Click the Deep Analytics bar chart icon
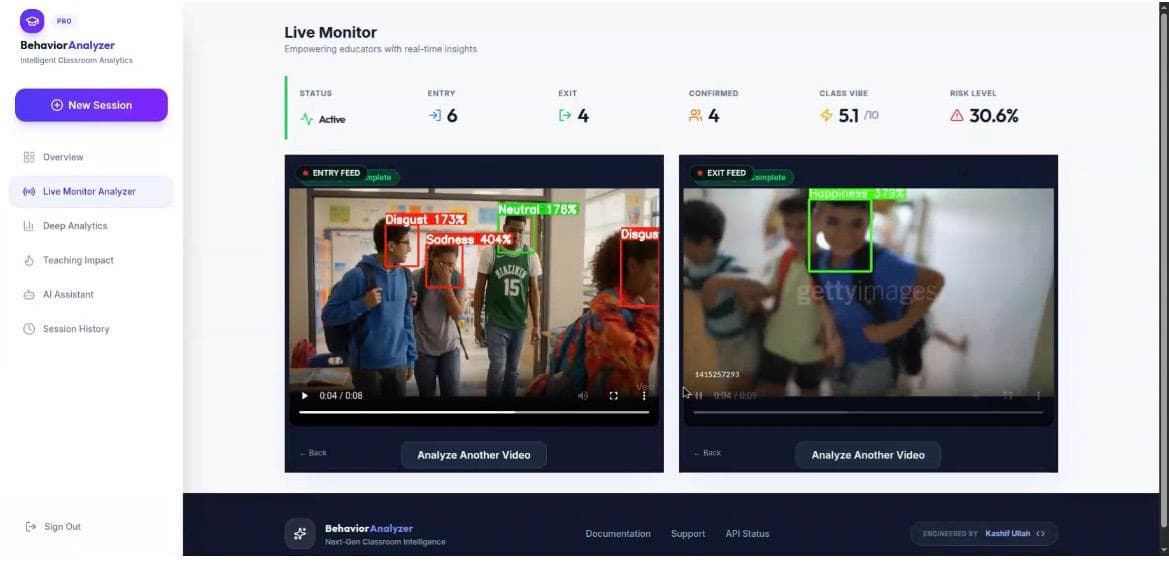This screenshot has width=1169, height=564. click(x=29, y=226)
